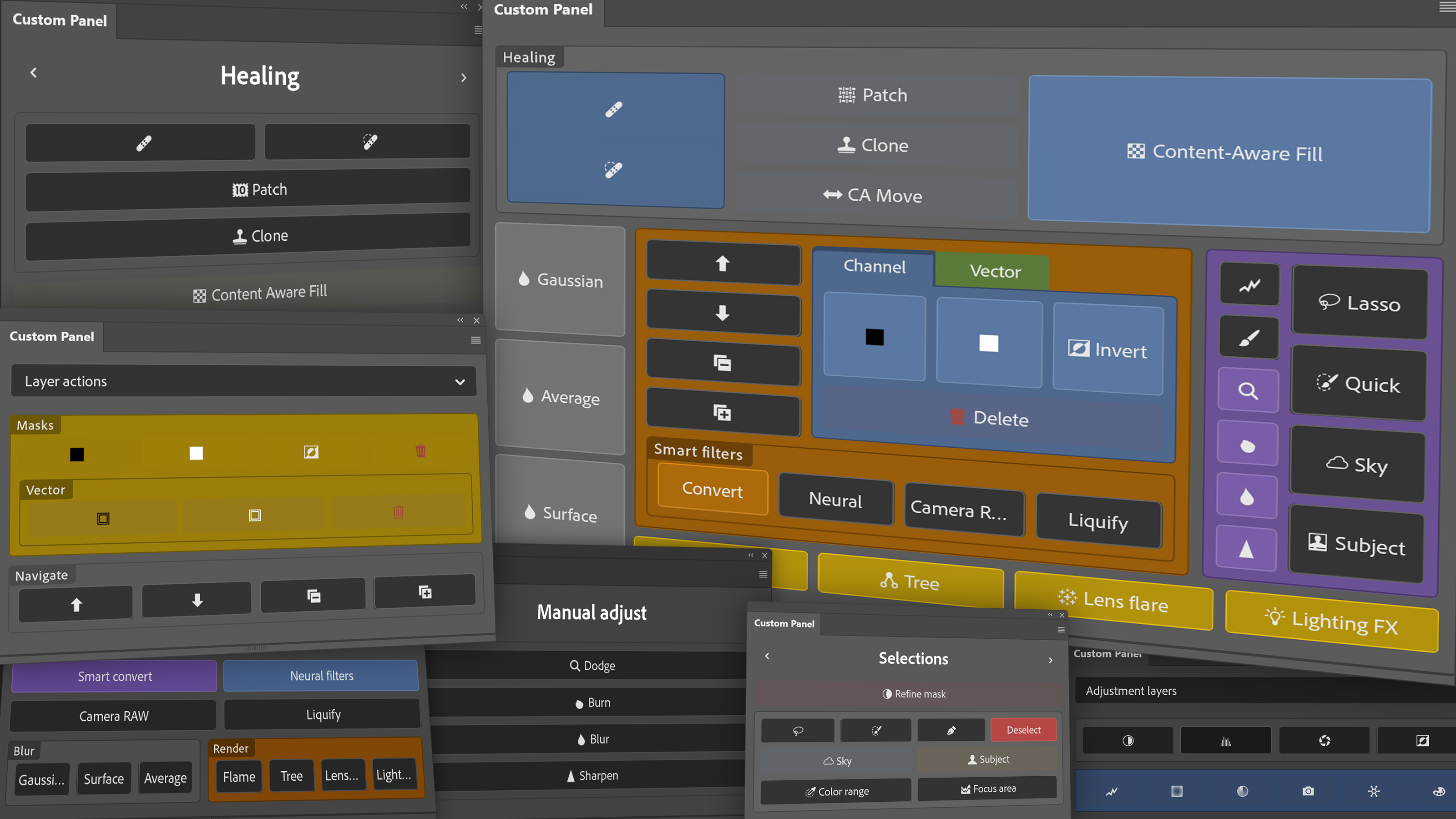The width and height of the screenshot is (1456, 819).
Task: Click the lasso icon in the Selections panel
Action: [798, 731]
